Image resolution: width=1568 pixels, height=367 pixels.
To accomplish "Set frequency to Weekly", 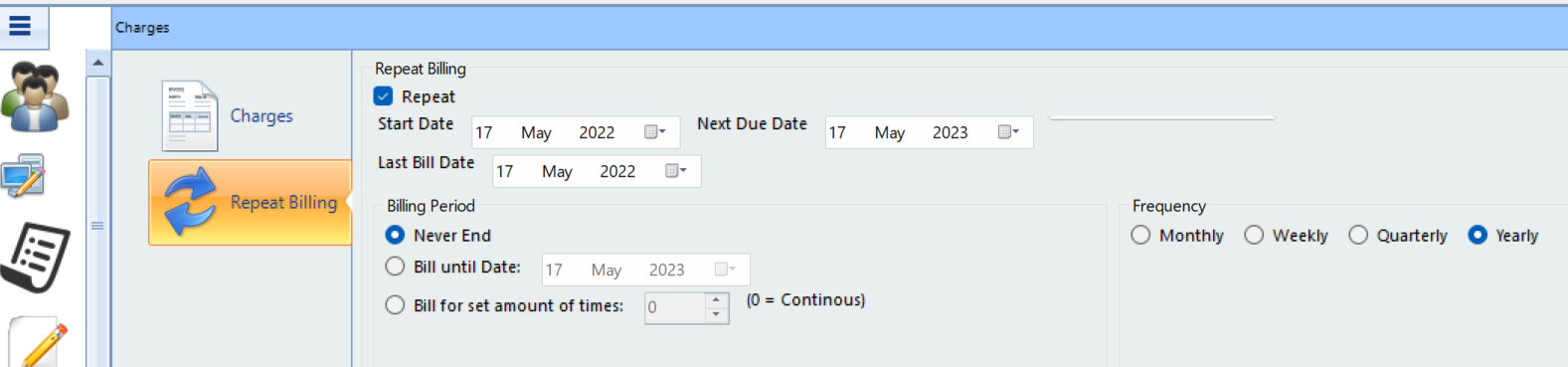I will (x=1254, y=235).
